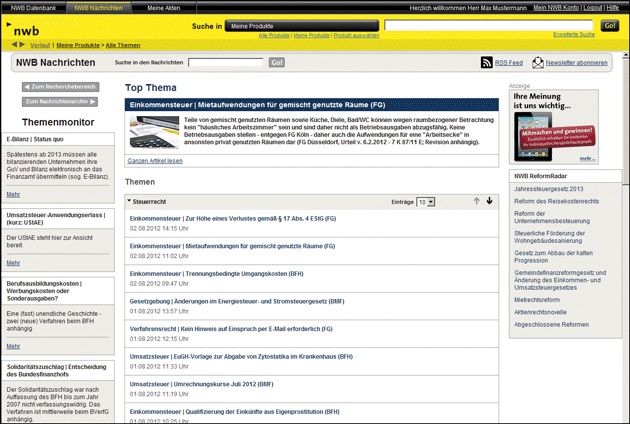Open the Top Thema article thumbnail

146,131
